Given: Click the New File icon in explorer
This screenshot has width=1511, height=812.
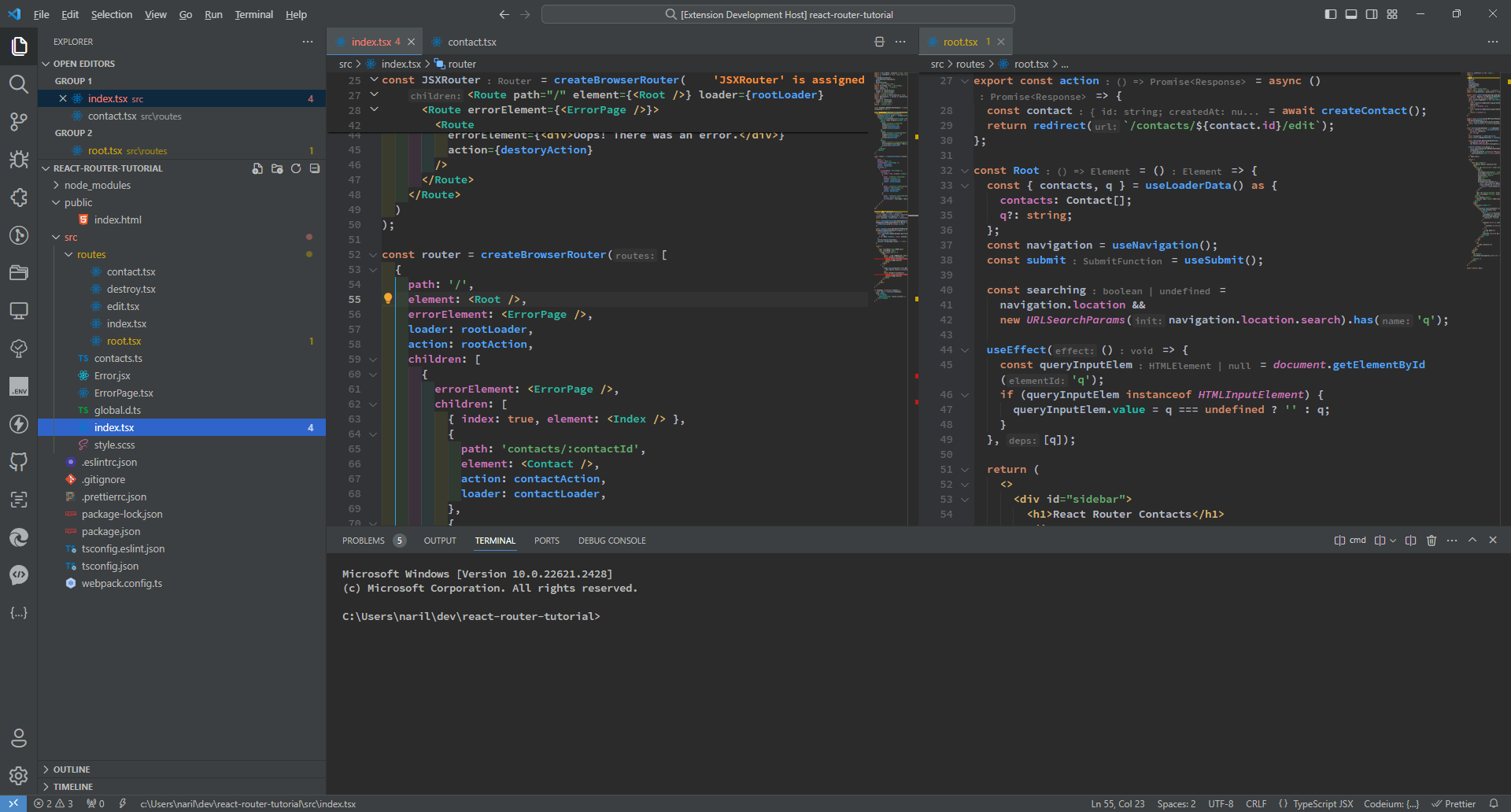Looking at the screenshot, I should click(x=257, y=168).
